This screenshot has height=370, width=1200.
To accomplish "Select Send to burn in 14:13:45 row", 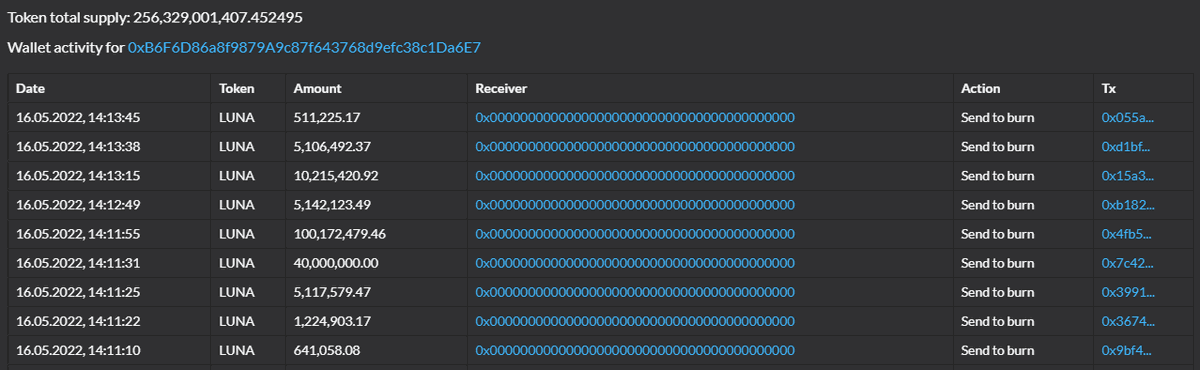I will tap(998, 118).
